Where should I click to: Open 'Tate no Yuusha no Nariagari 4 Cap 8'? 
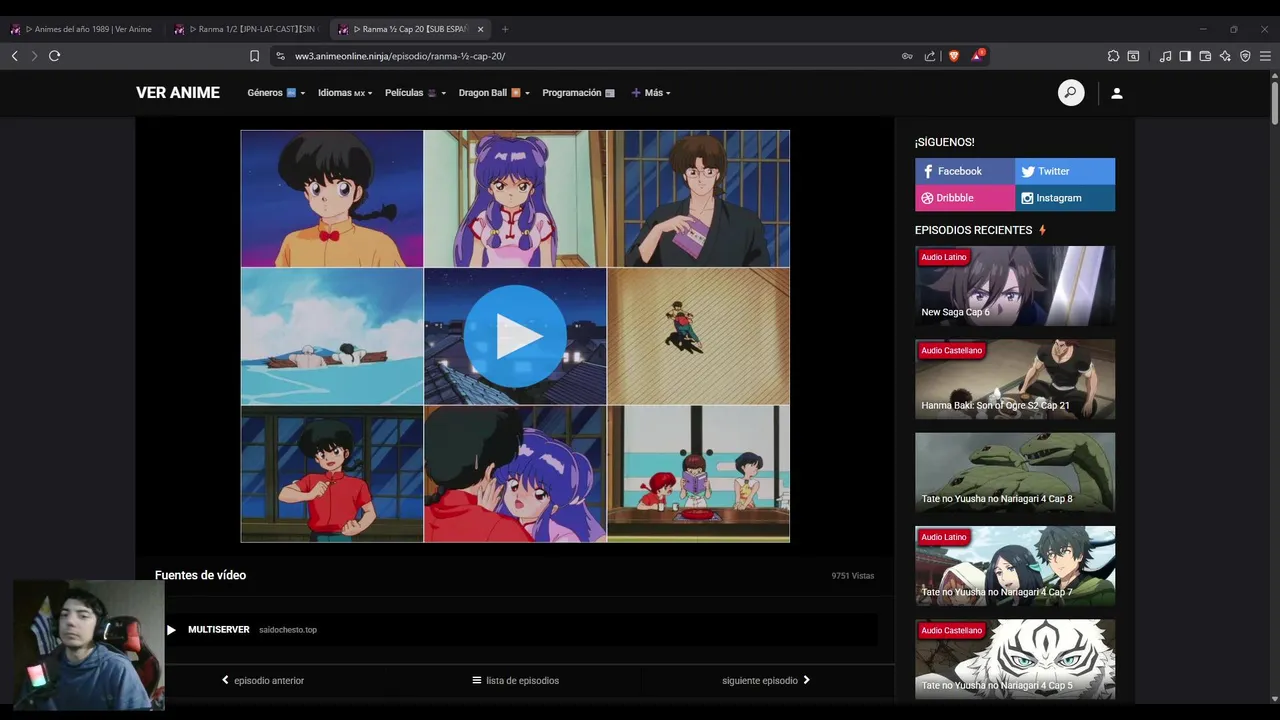[1015, 473]
